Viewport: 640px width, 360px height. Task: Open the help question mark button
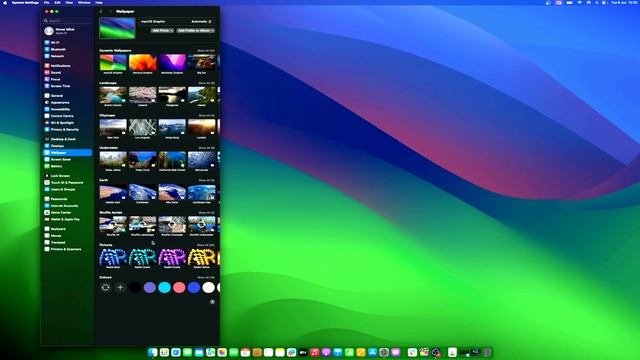point(212,302)
